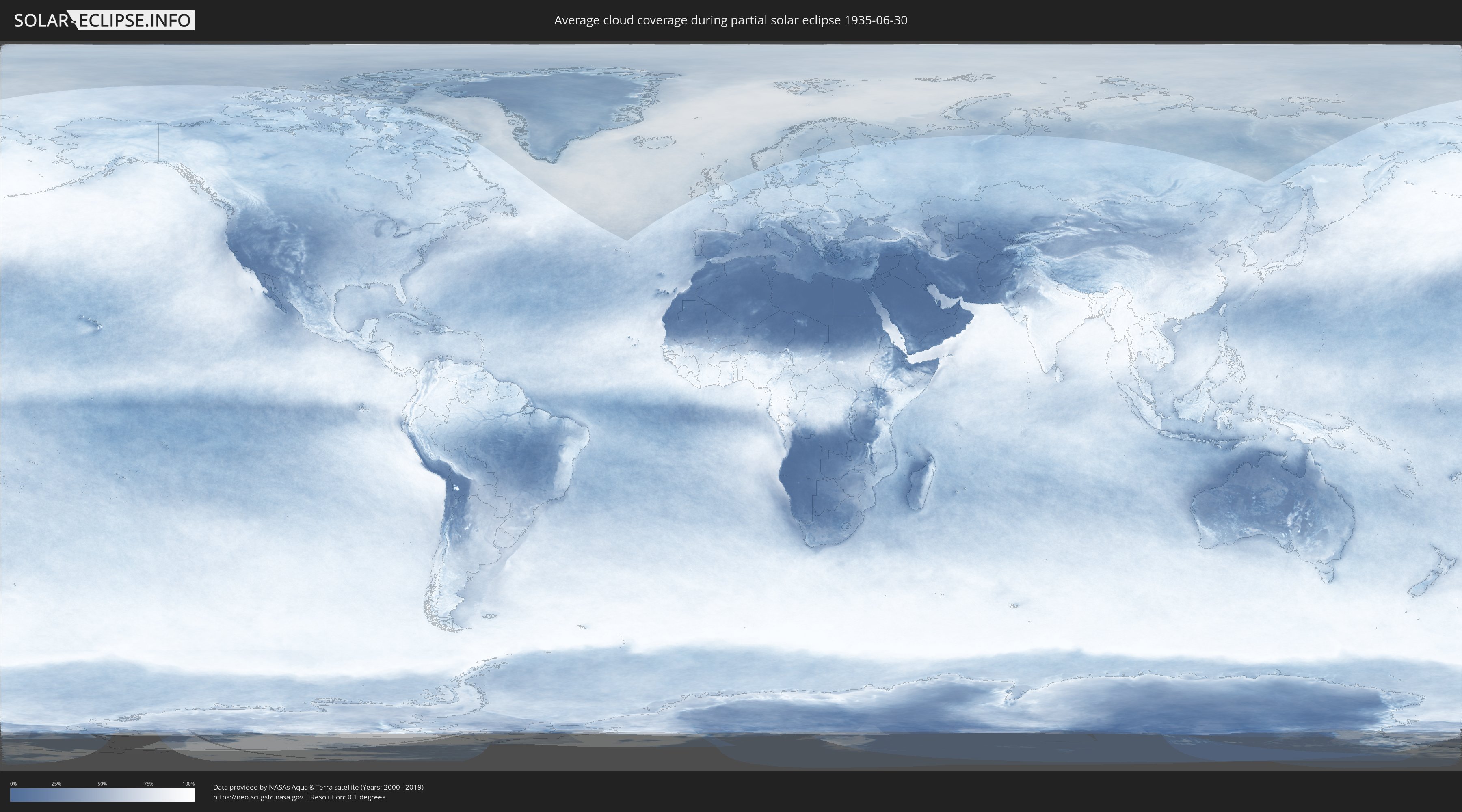Click the 25% legend label

click(56, 784)
